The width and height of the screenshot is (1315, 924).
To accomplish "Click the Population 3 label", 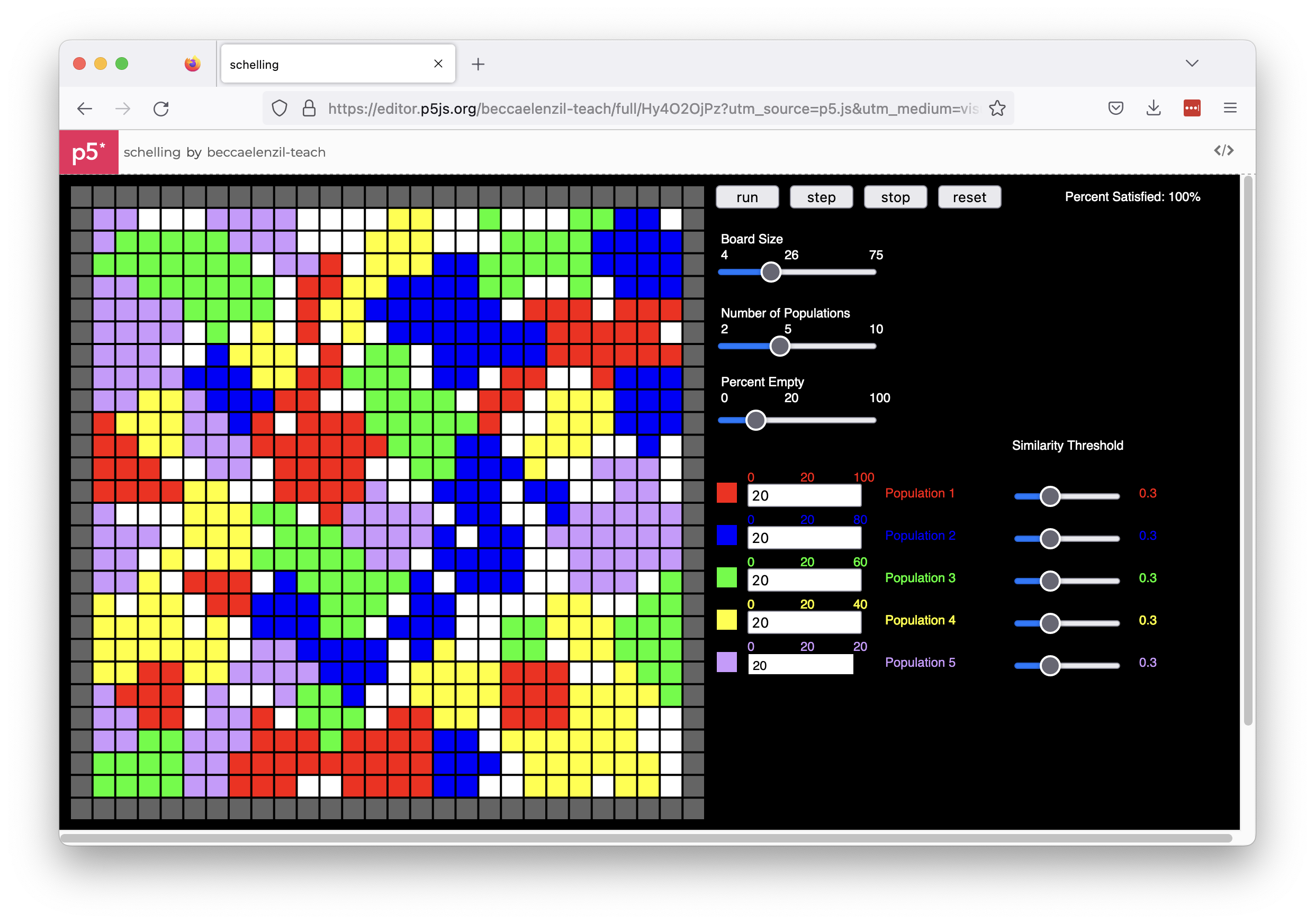I will pyautogui.click(x=920, y=578).
